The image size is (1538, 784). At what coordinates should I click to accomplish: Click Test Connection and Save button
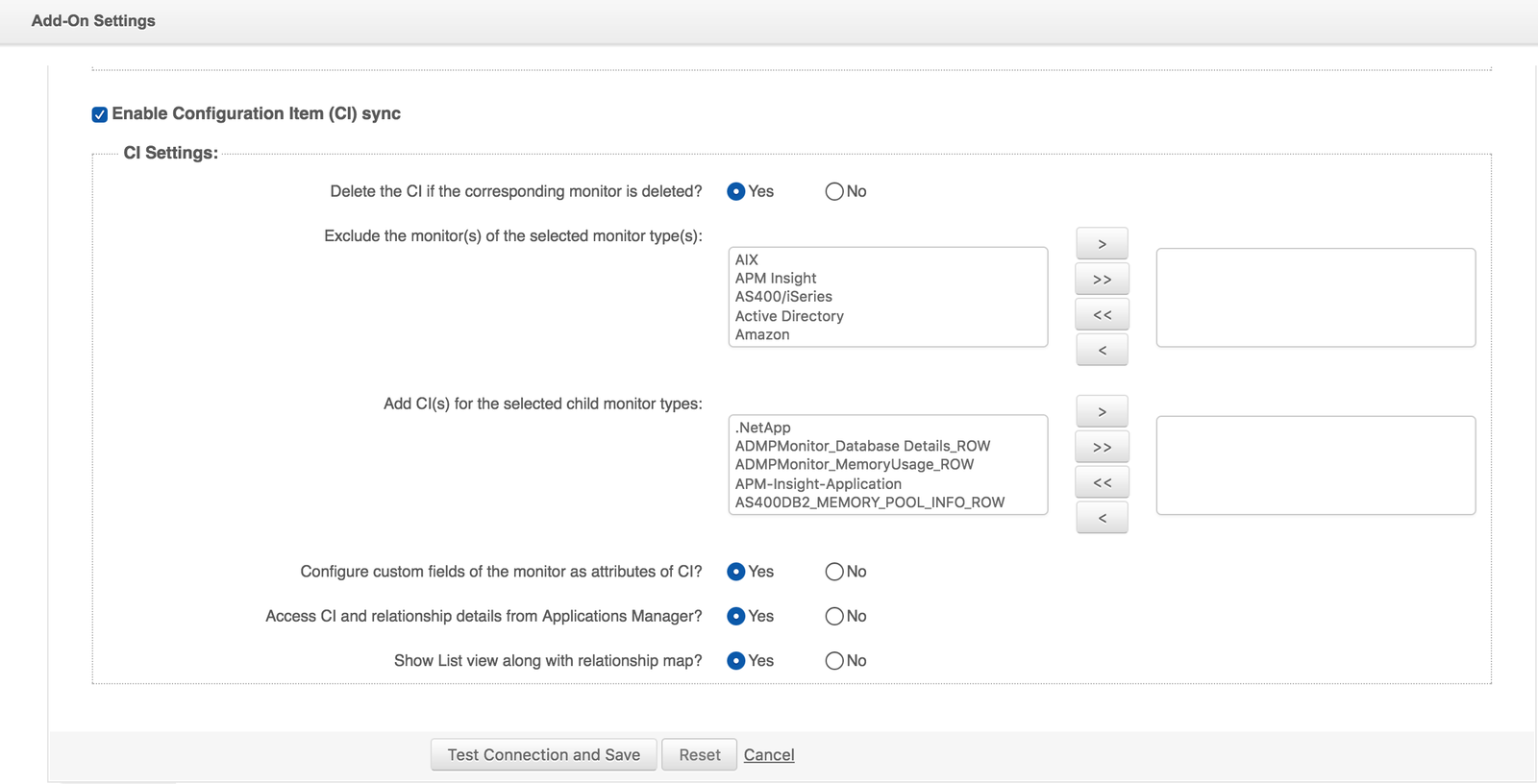543,755
